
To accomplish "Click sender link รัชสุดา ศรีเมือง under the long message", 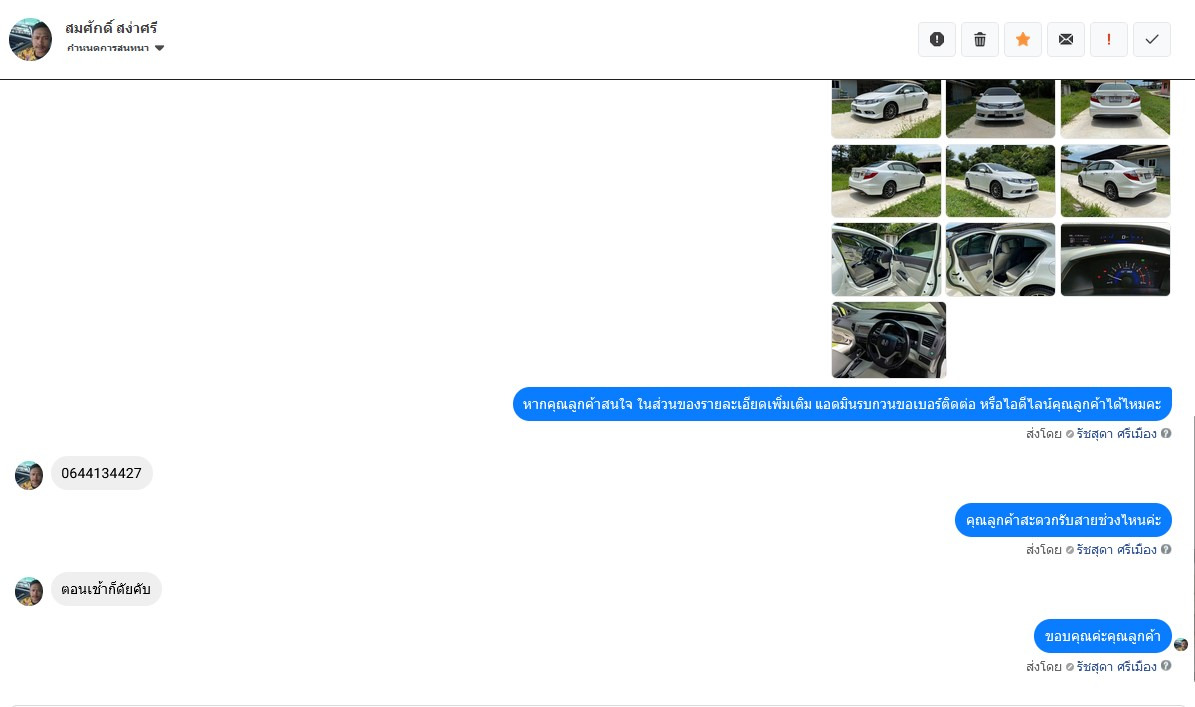I will click(1117, 433).
